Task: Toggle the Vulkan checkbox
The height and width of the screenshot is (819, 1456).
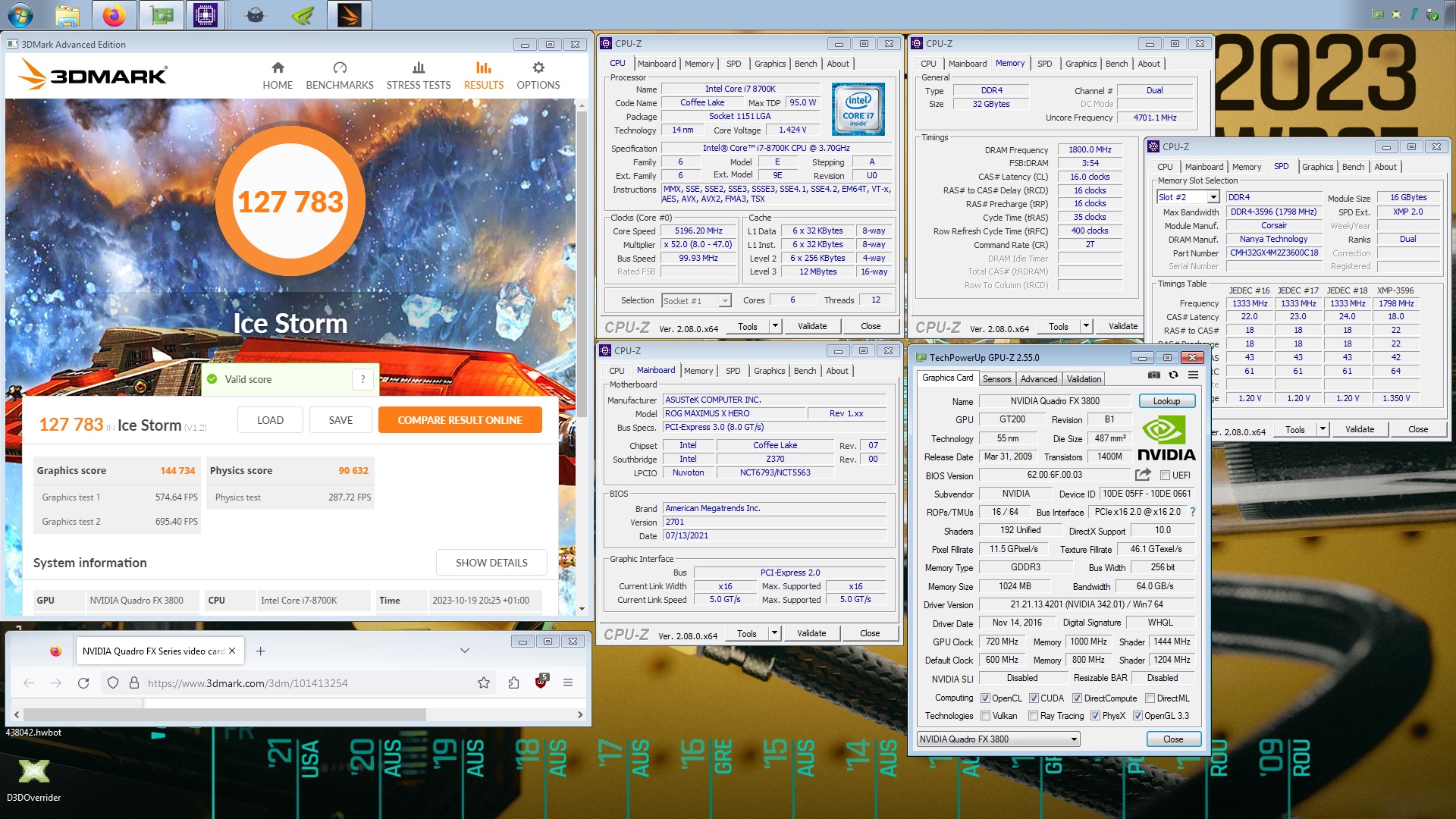Action: 985,716
